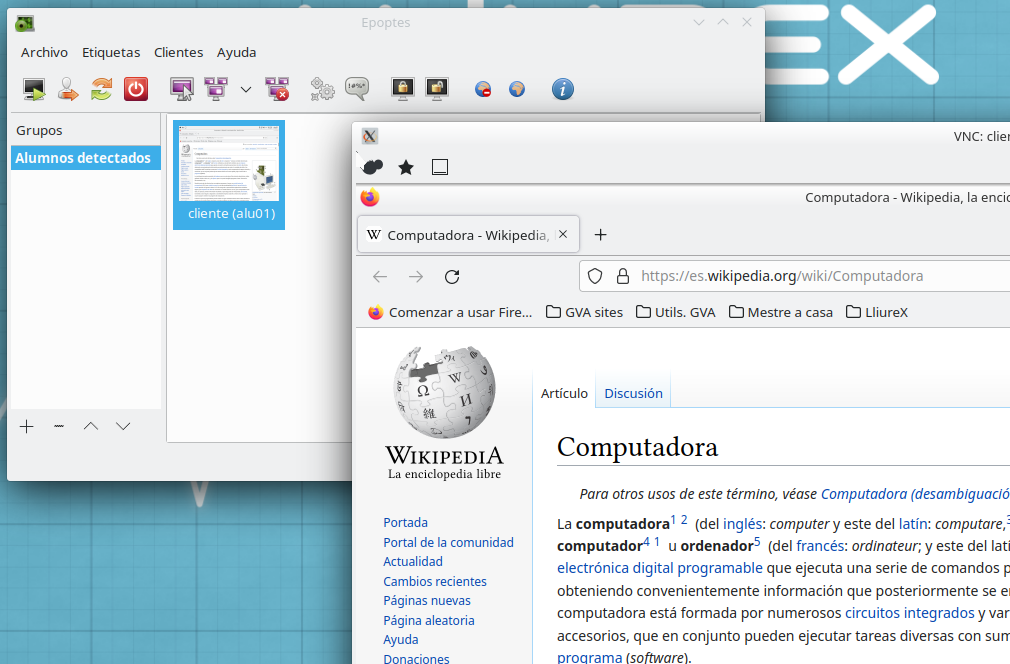Move the group down with the down chevron
Viewport: 1010px width, 664px height.
[123, 427]
